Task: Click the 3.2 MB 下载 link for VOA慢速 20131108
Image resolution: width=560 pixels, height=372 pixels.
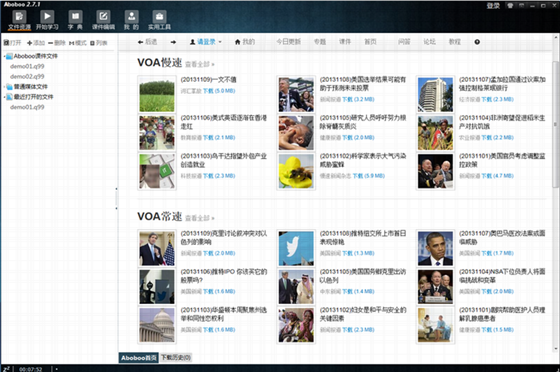Action: [x=358, y=99]
